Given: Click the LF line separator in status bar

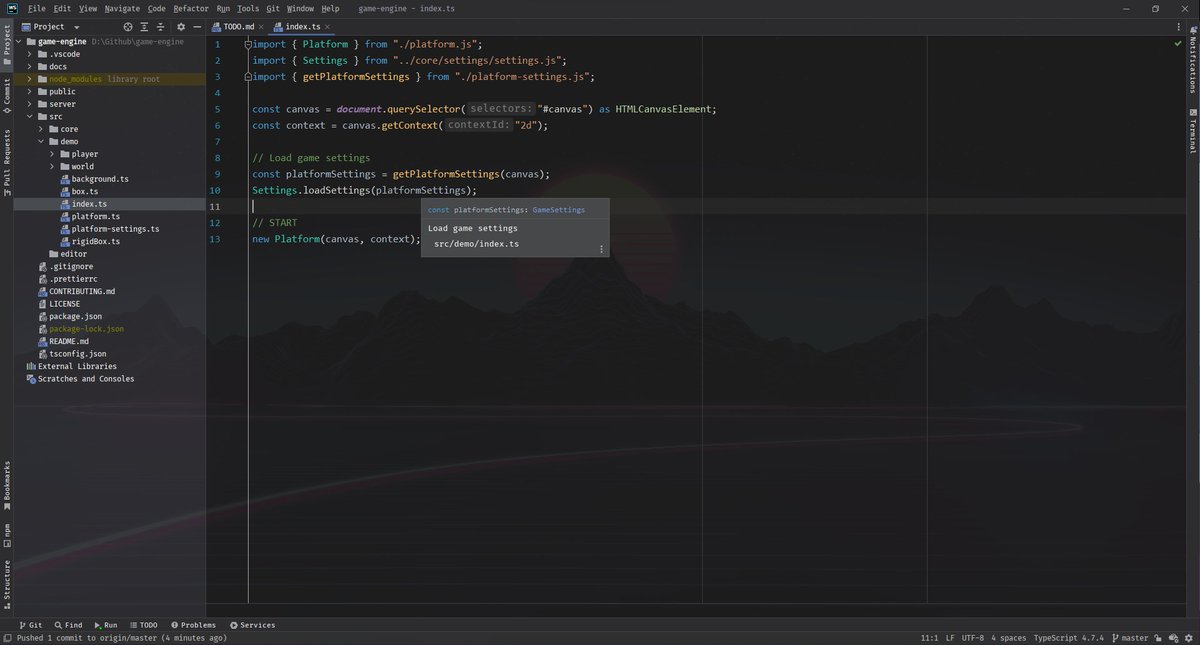Looking at the screenshot, I should [x=950, y=638].
